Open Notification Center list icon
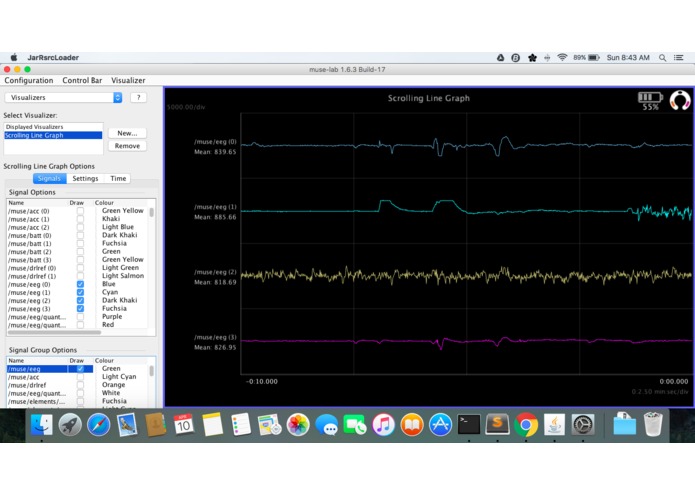The image size is (695, 494). click(x=679, y=58)
